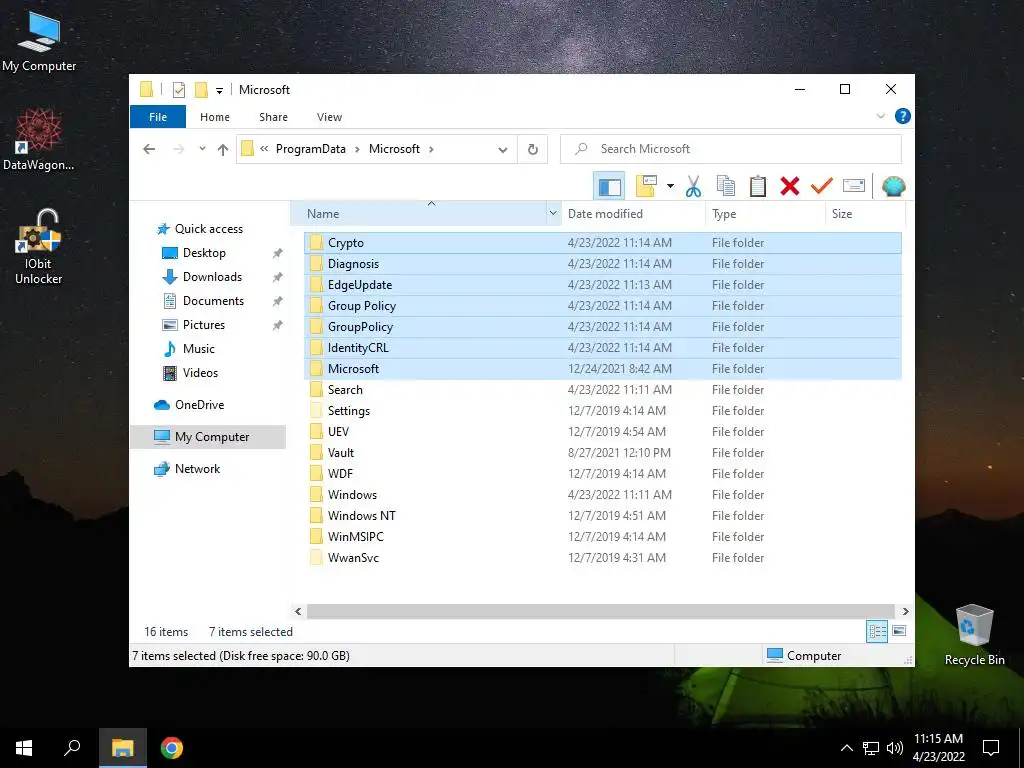Screen dimensions: 1024x768
Task: Click the new folder icon in title bar
Action: click(202, 90)
